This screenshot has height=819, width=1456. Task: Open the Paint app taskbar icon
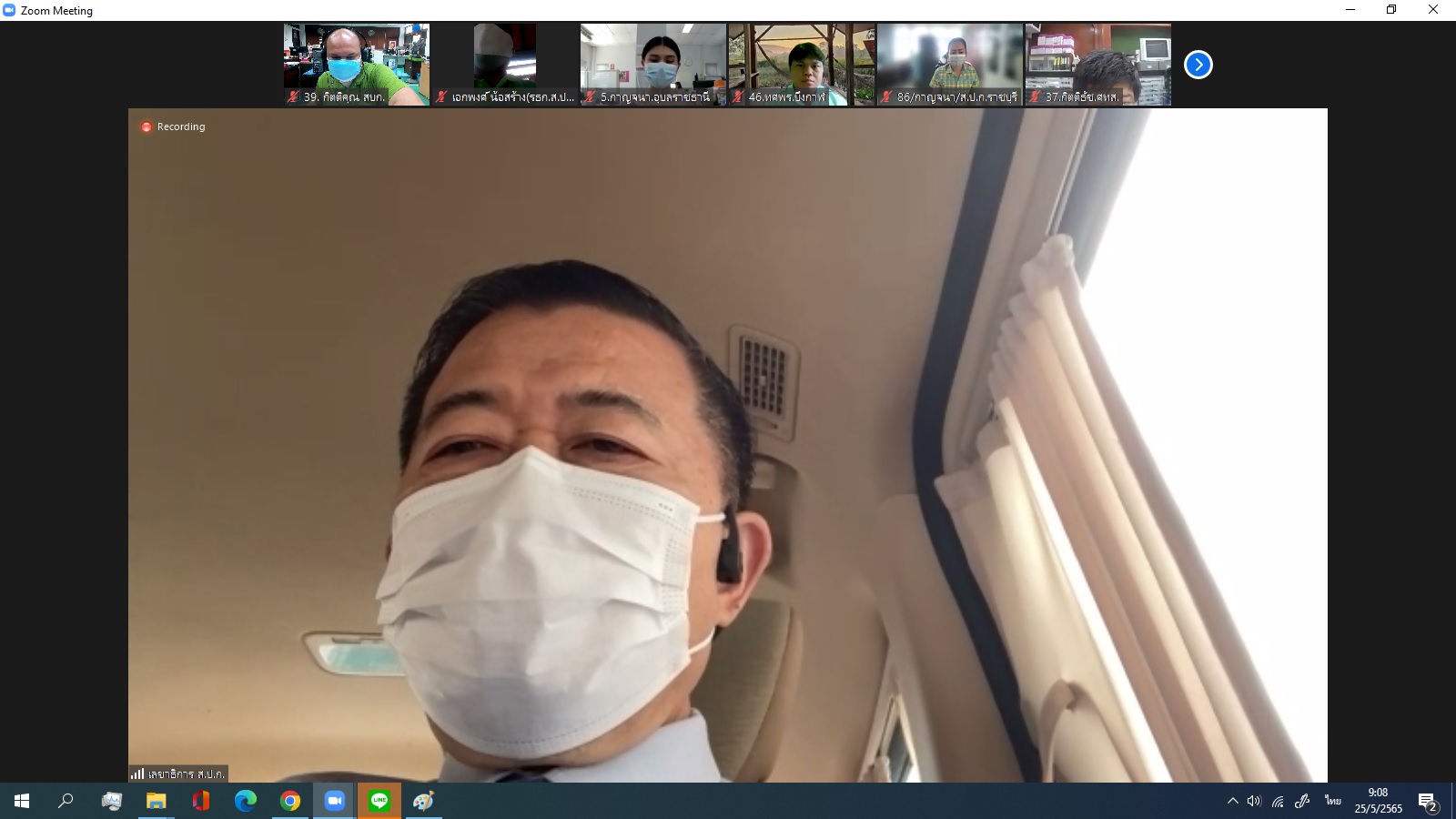(424, 801)
